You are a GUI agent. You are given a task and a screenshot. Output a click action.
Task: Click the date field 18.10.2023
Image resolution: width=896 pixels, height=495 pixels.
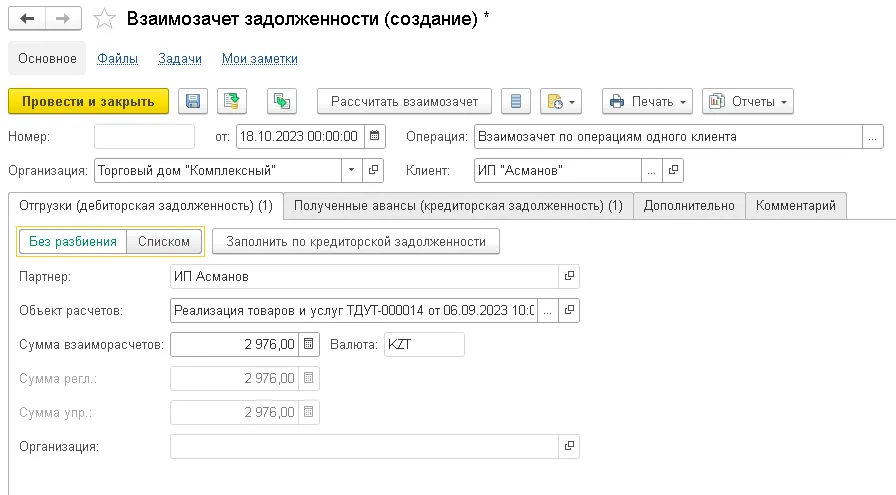click(x=300, y=136)
